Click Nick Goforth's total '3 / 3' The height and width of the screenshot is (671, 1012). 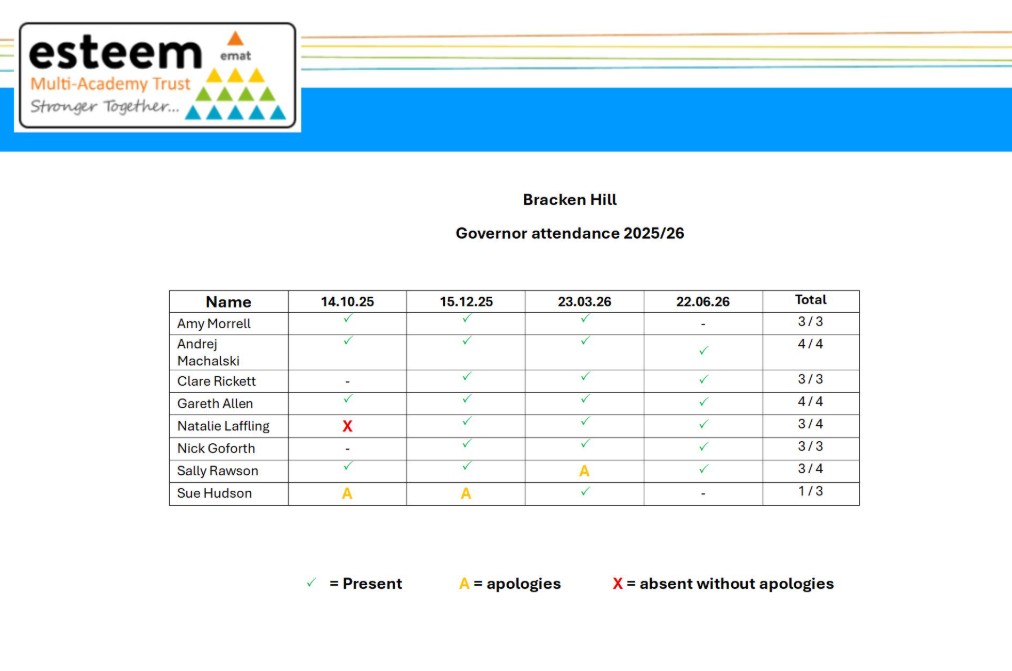tap(811, 446)
